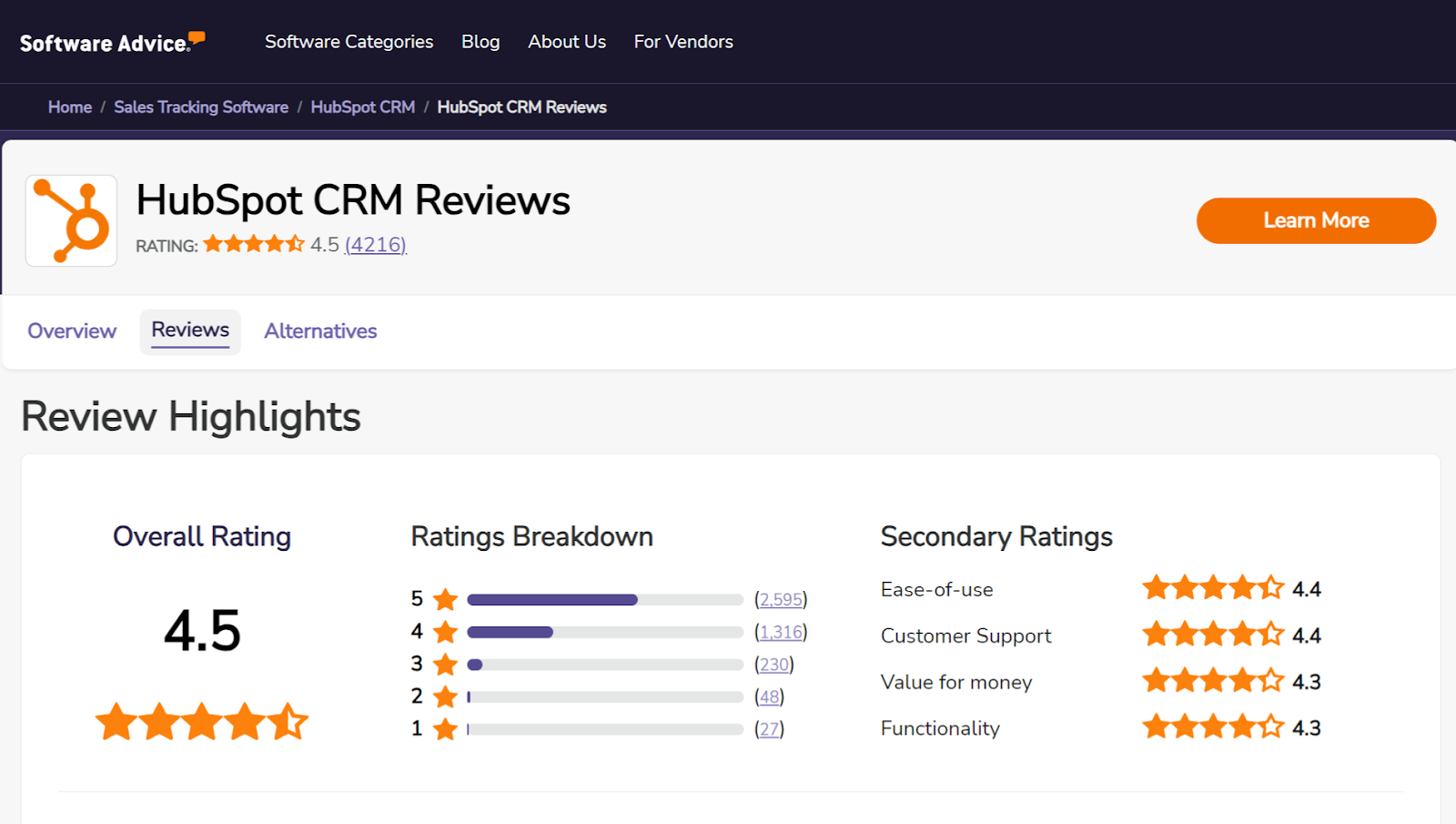The image size is (1456, 824).
Task: Click the star rating beside the 4.5 under the title
Action: [254, 243]
